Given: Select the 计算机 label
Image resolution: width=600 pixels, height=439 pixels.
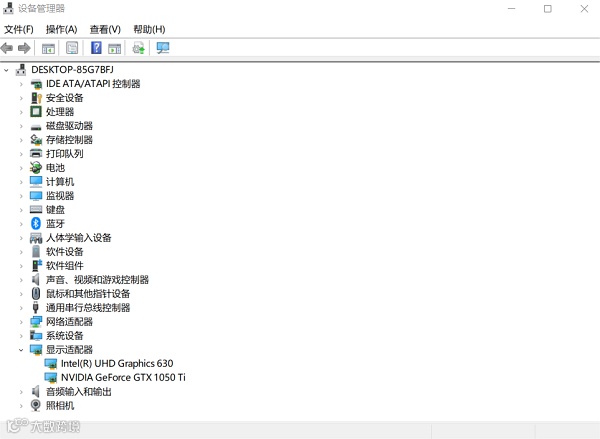Looking at the screenshot, I should click(60, 182).
